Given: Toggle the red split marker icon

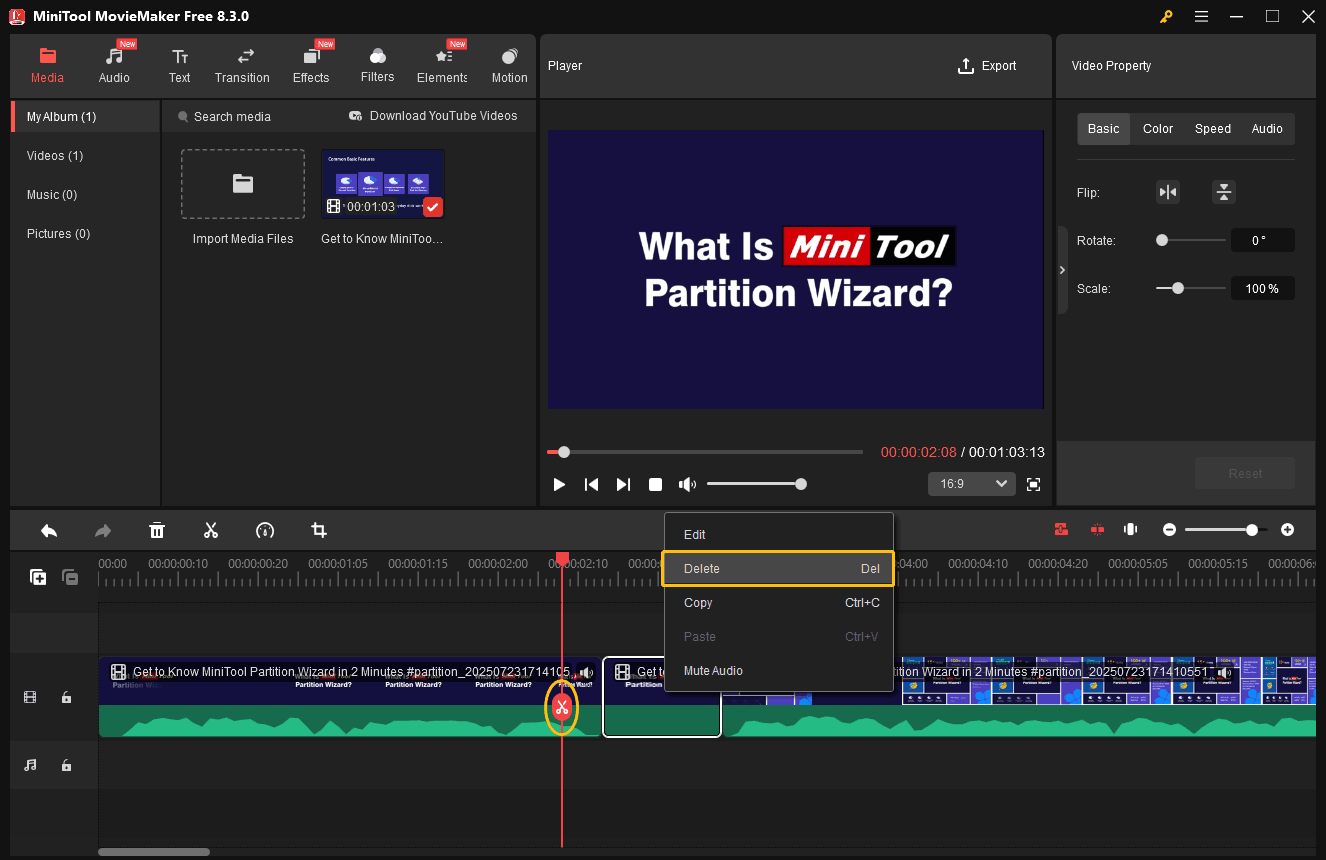Looking at the screenshot, I should [1097, 530].
